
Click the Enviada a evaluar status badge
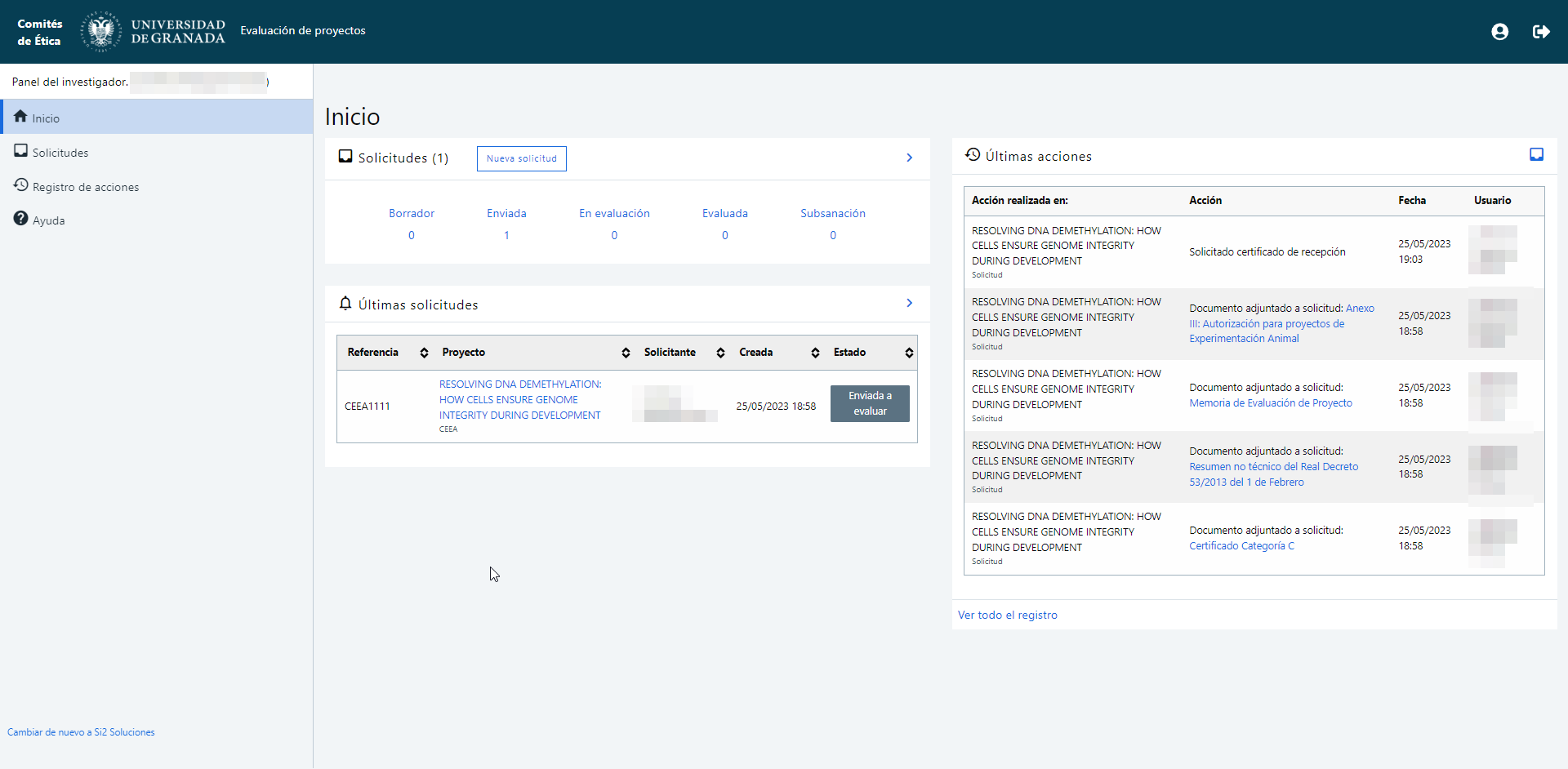click(x=870, y=403)
